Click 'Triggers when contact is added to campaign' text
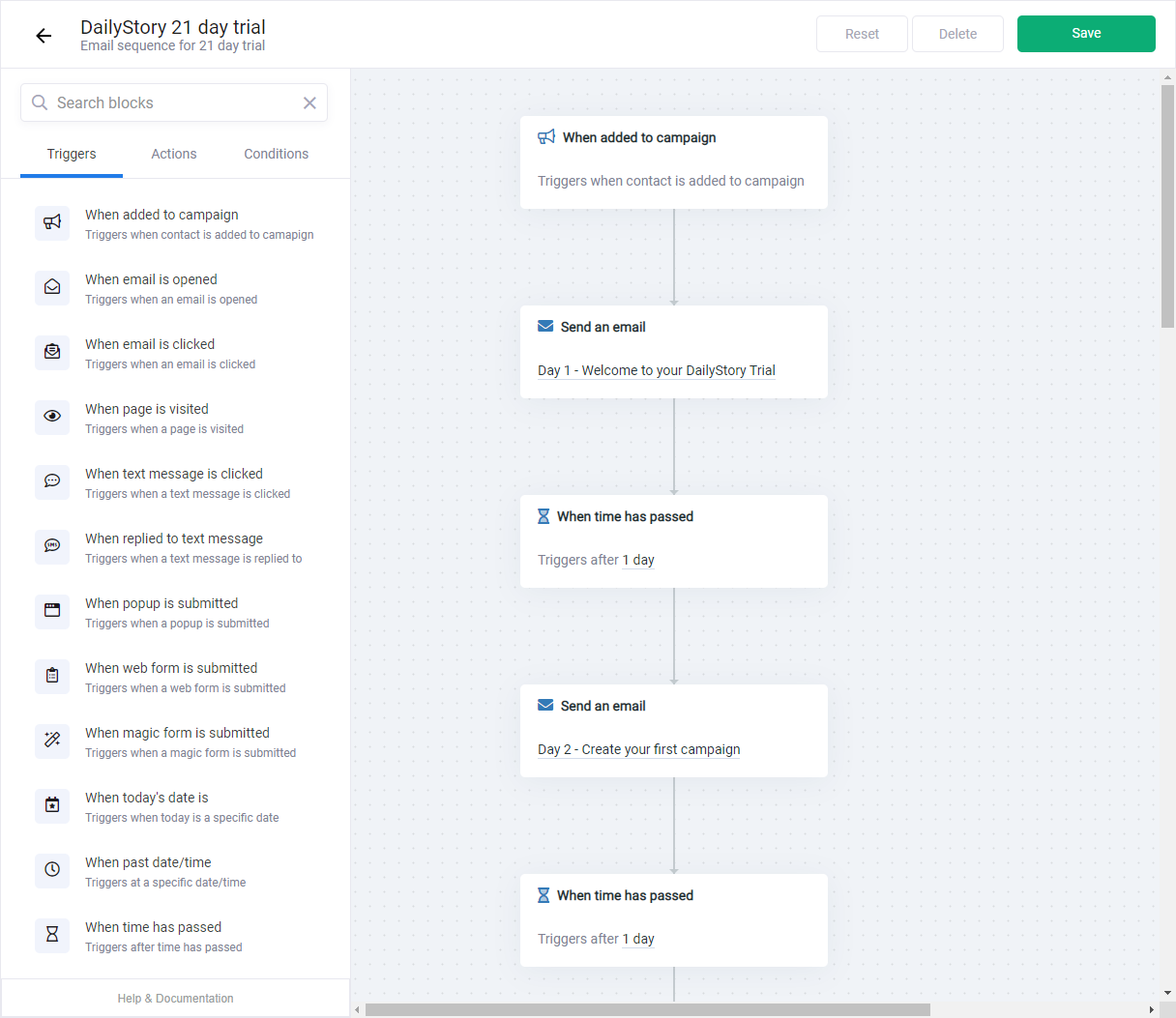The height and width of the screenshot is (1018, 1176). pos(671,181)
